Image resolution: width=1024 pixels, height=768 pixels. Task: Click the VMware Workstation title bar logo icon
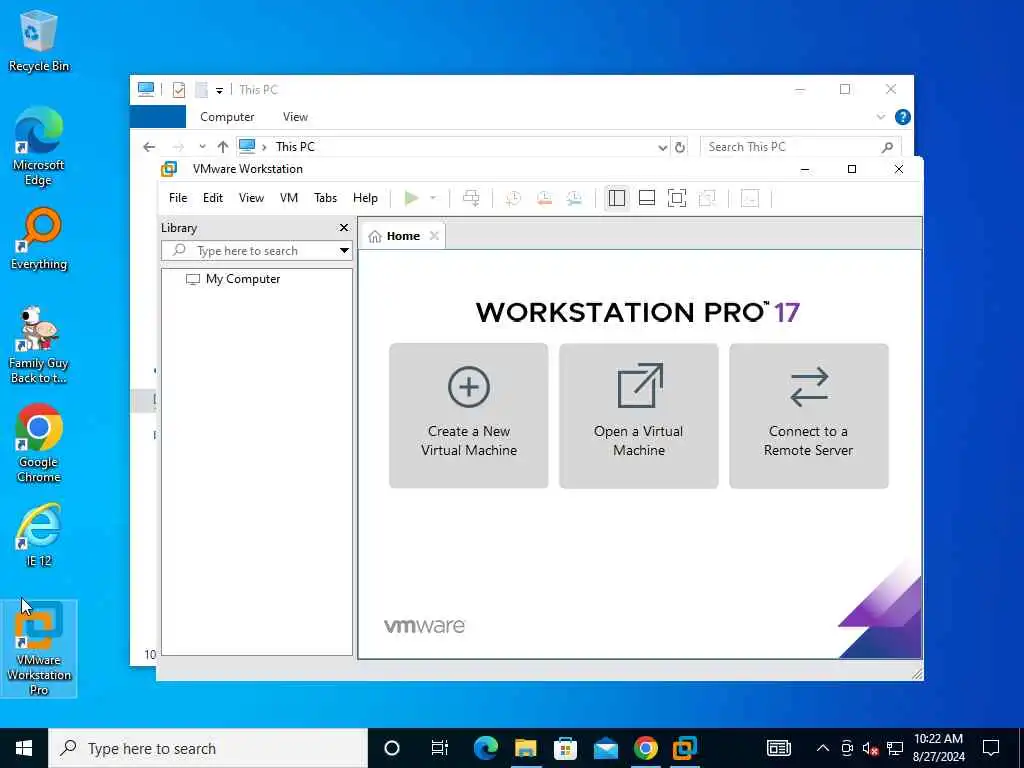169,169
